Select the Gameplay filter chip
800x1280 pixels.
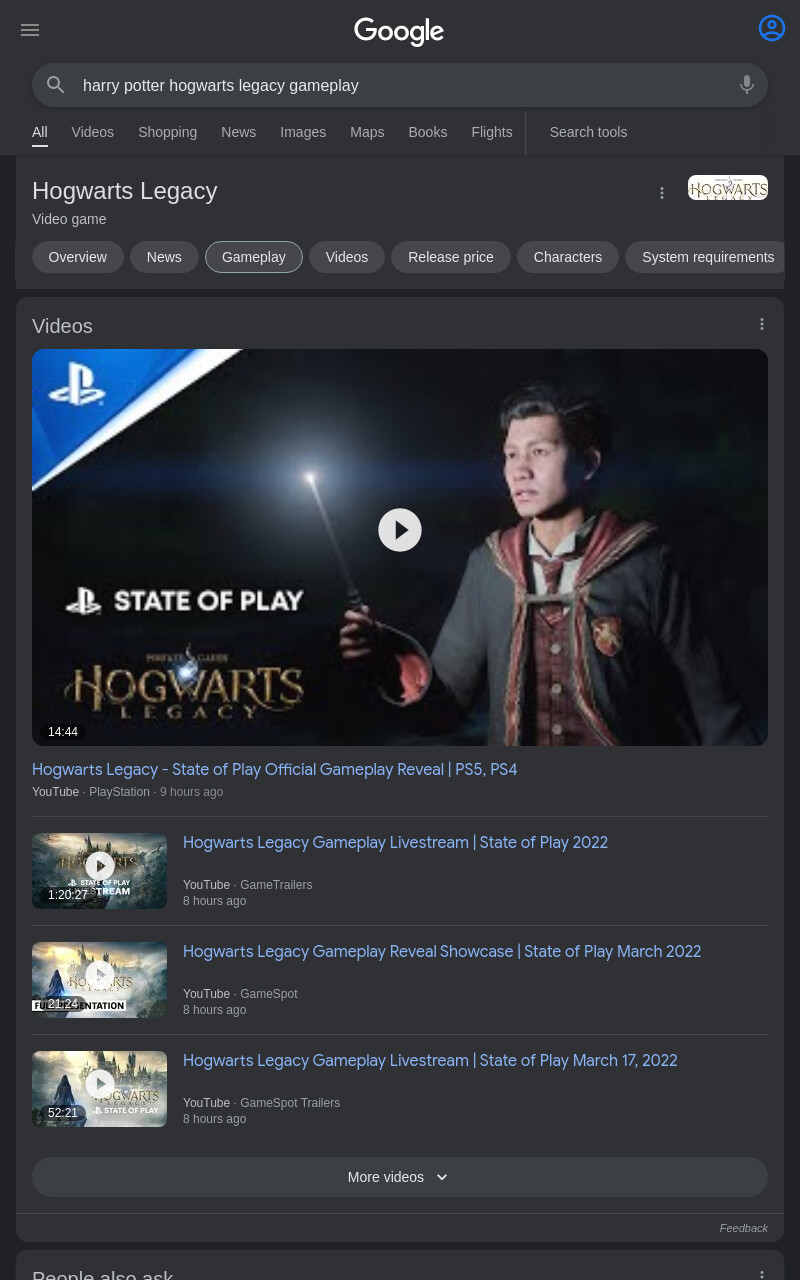[254, 257]
